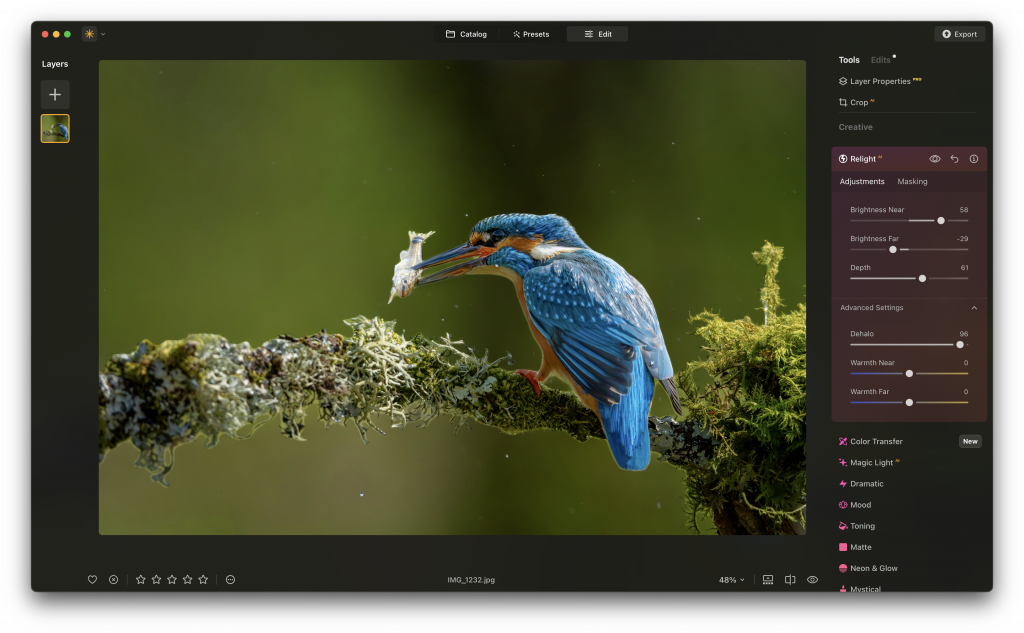
Task: Select the Edit tab
Action: coord(598,34)
